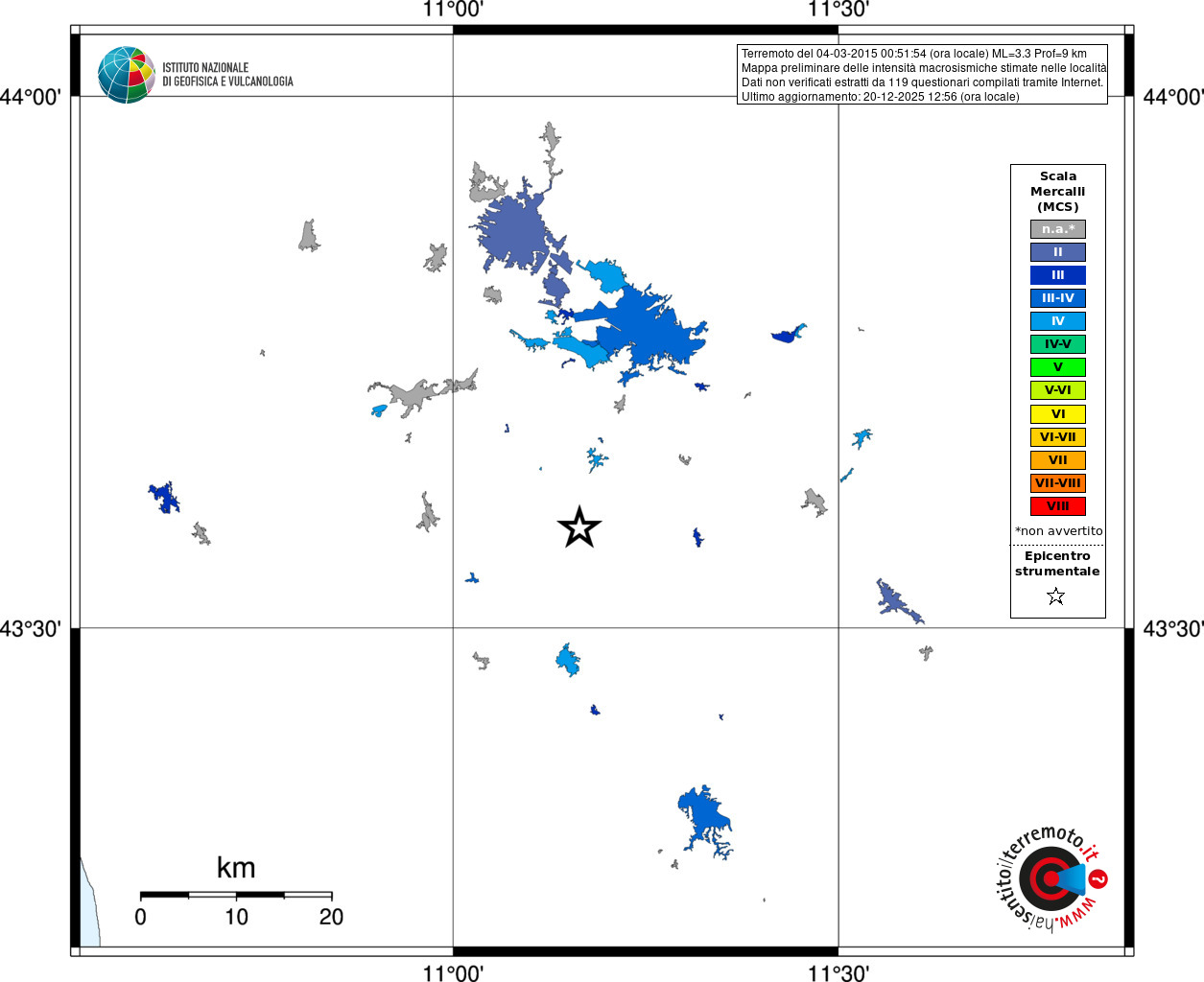Click the Ultimo aggiornamento timestamp line
Image resolution: width=1204 pixels, height=982 pixels.
point(880,97)
